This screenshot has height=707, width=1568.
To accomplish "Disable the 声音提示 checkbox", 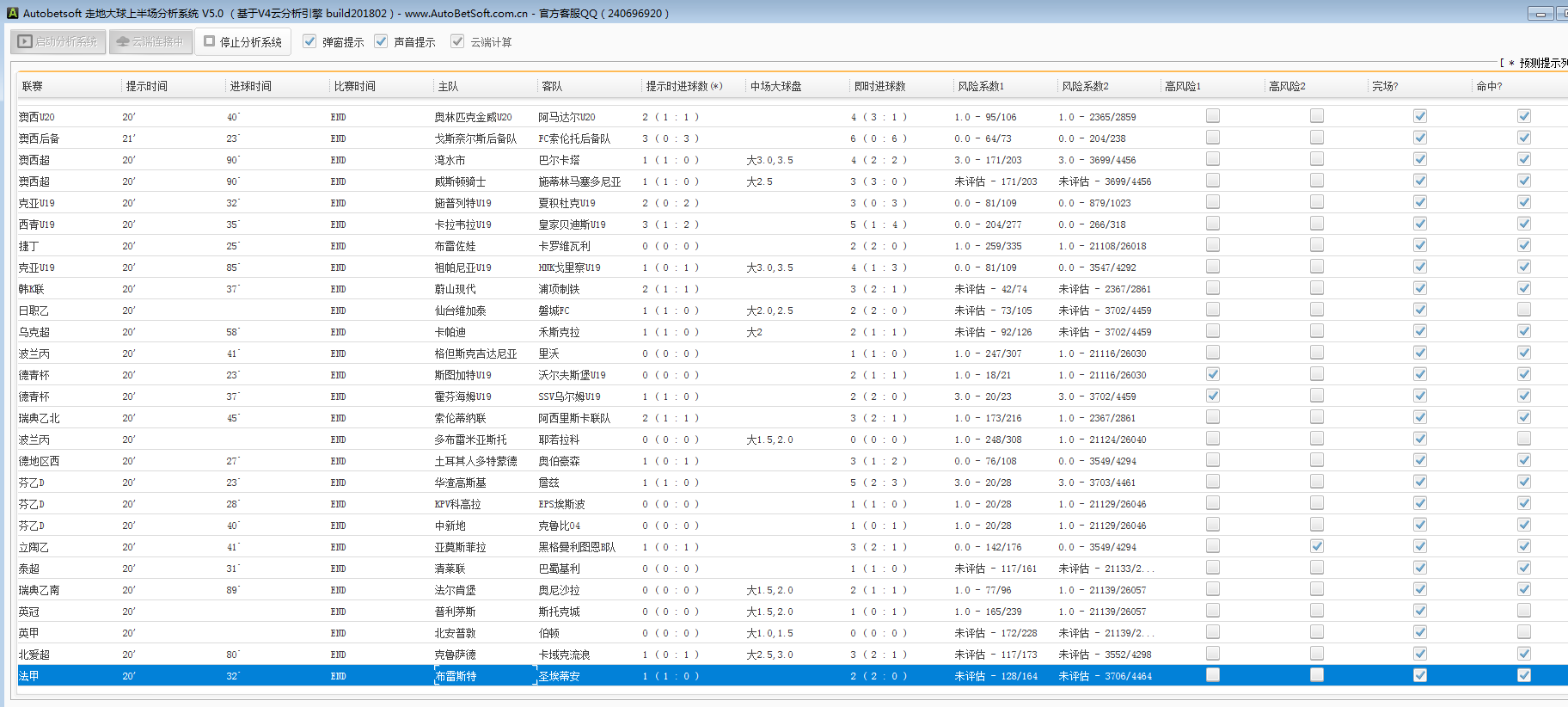I will pos(381,41).
